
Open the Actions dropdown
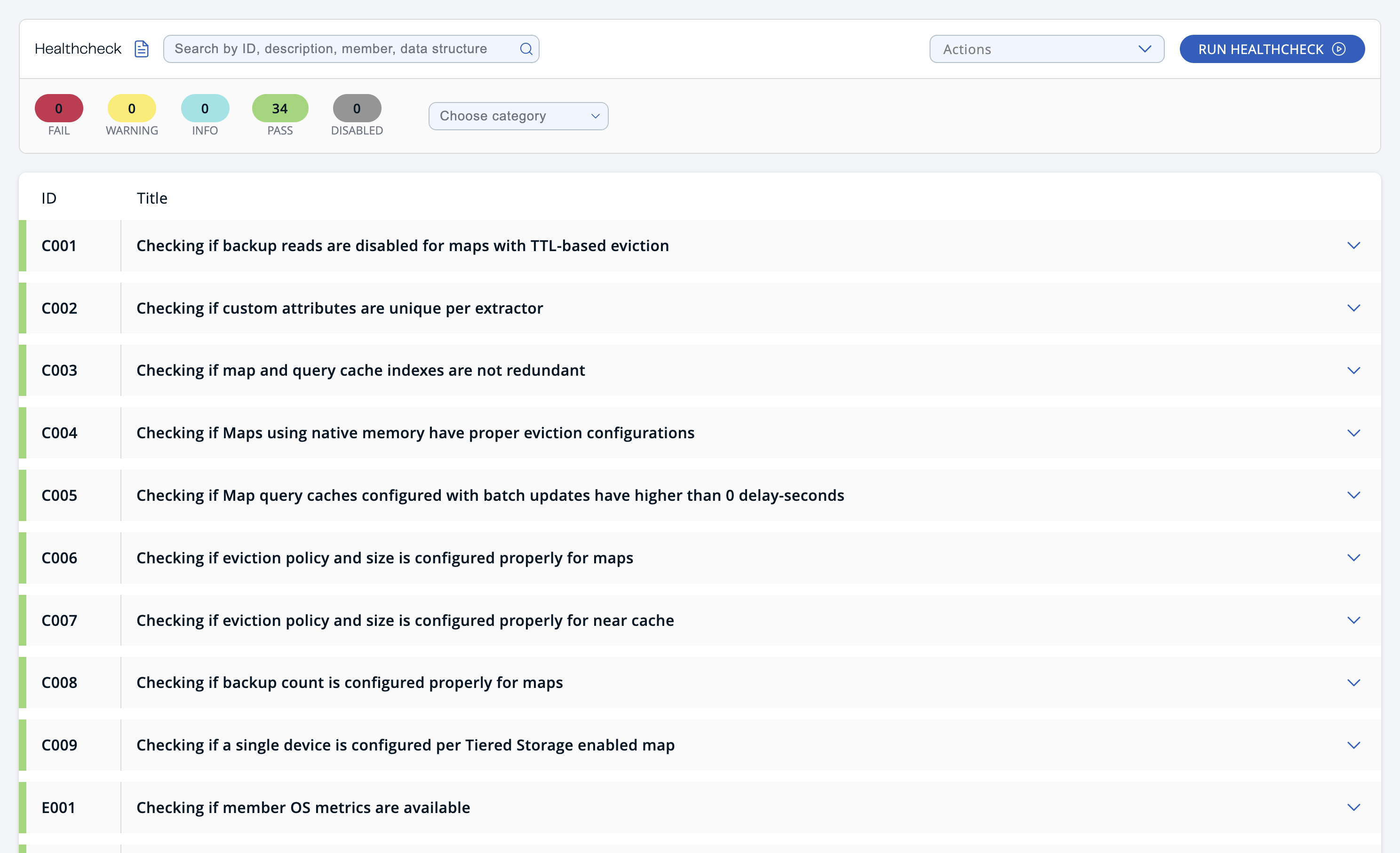point(1046,49)
